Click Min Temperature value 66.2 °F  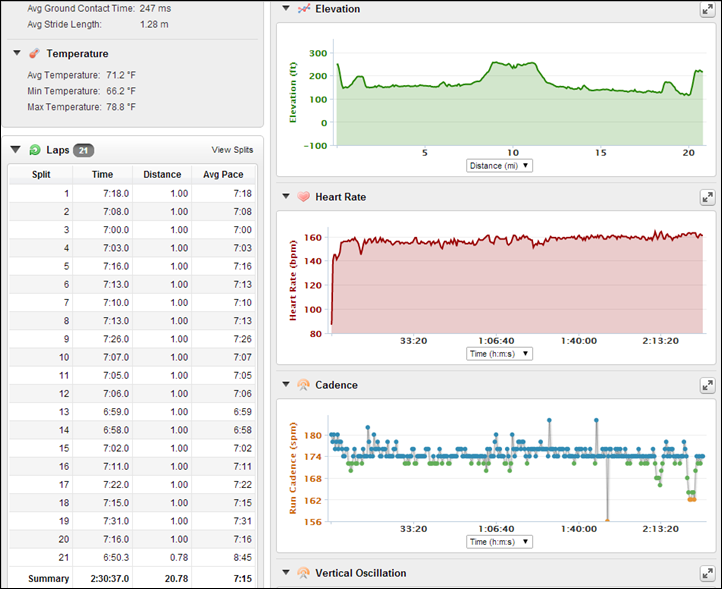(x=121, y=91)
